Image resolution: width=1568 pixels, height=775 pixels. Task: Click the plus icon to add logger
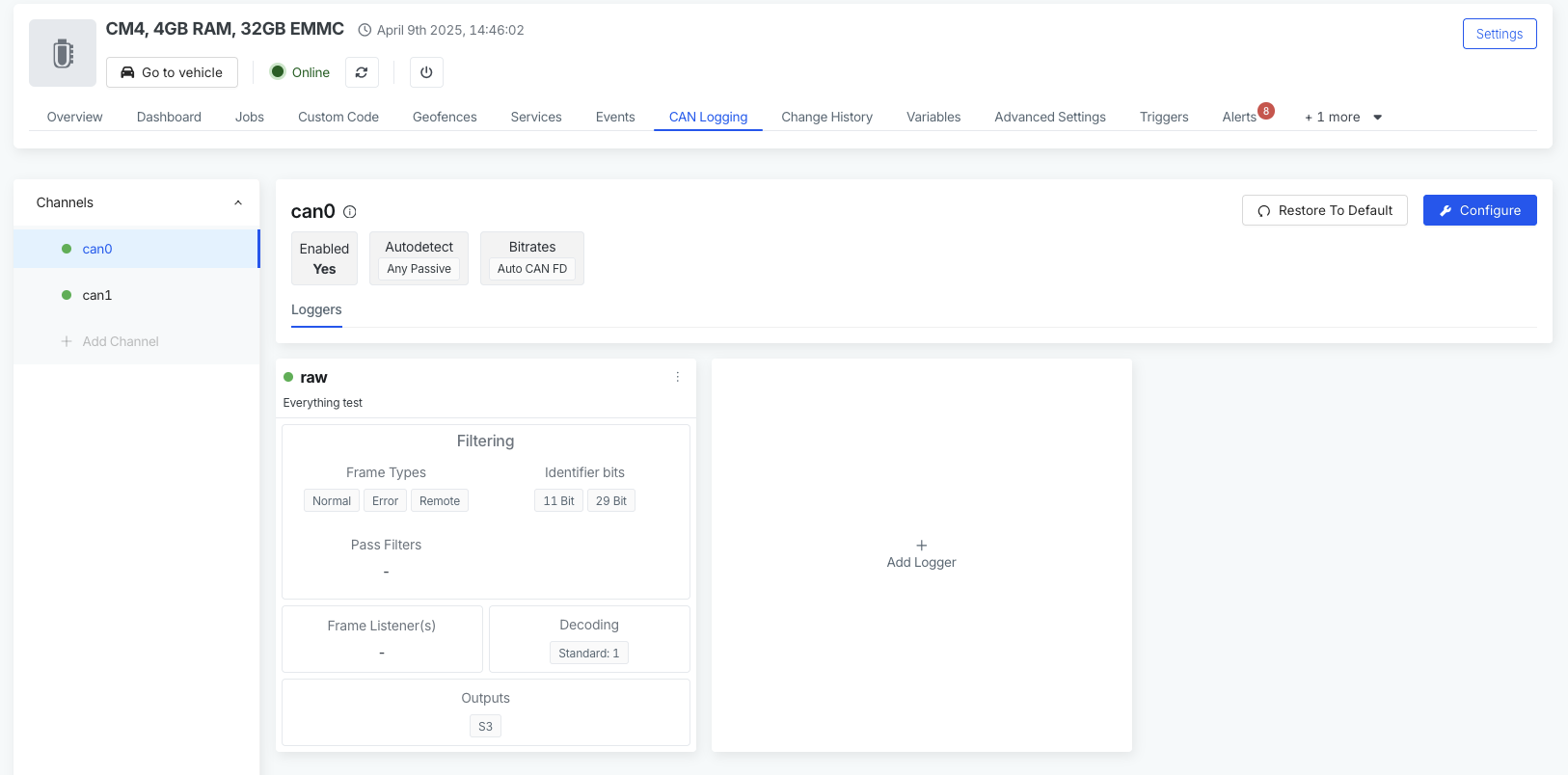pos(921,546)
